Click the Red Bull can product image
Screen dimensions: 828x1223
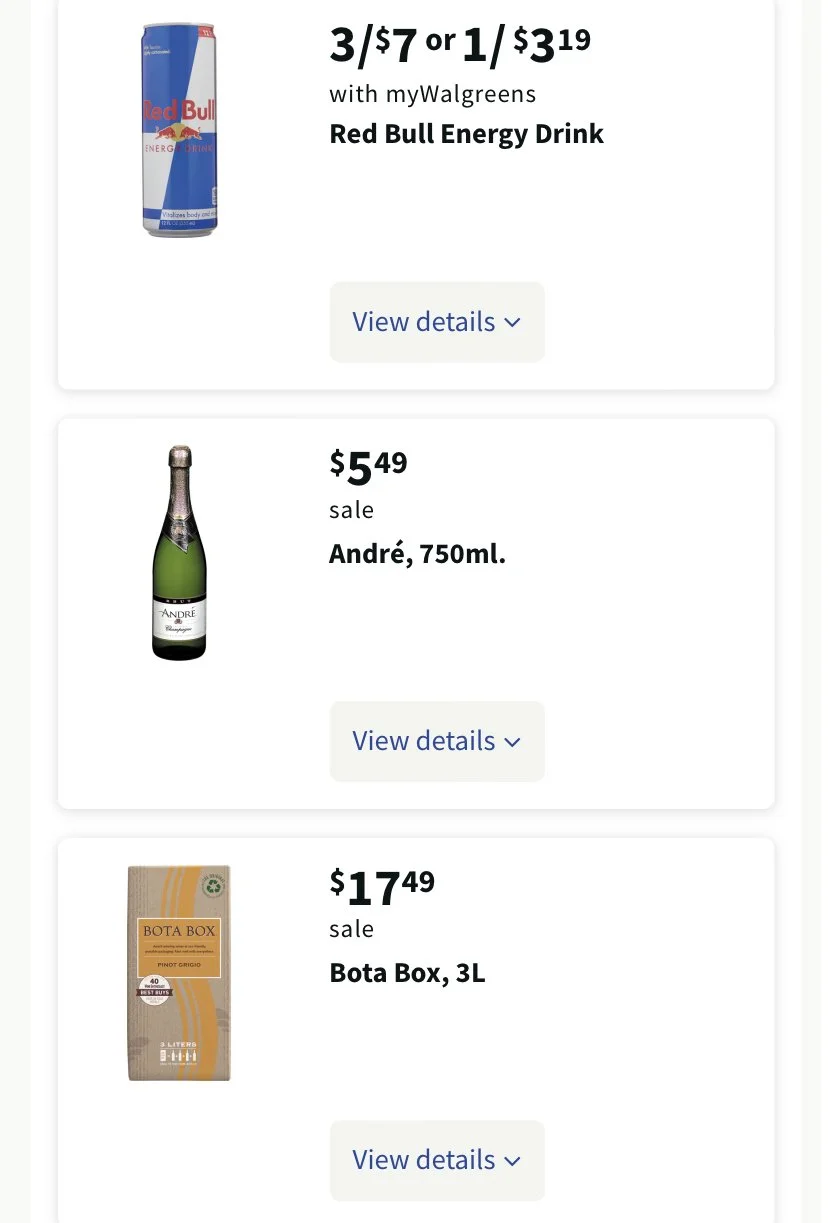(x=179, y=130)
